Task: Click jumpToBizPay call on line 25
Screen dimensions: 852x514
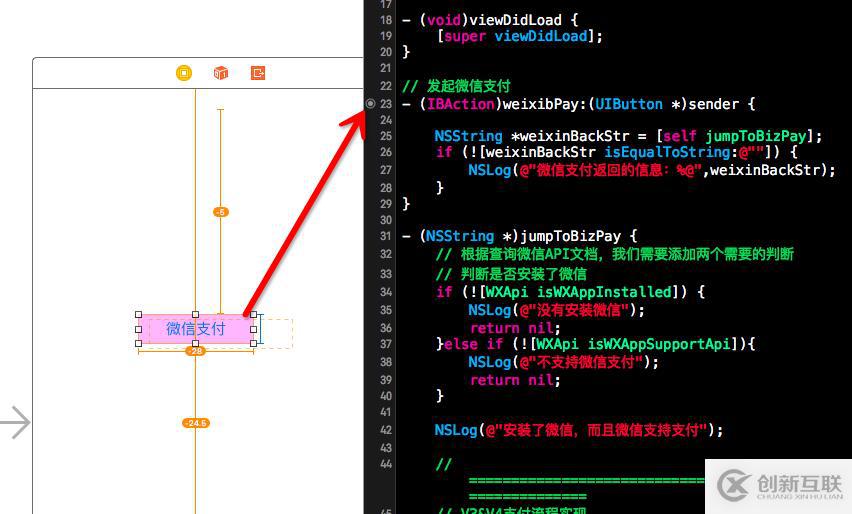Action: click(756, 136)
